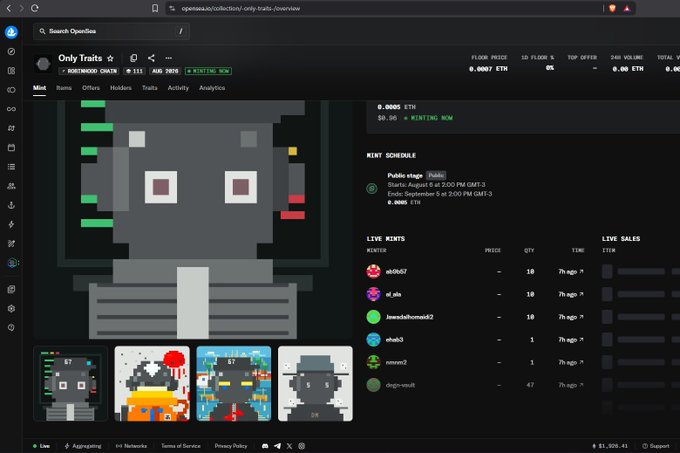Open minter ab9b57 profile
Viewport: 680px width, 453px height.
point(396,271)
